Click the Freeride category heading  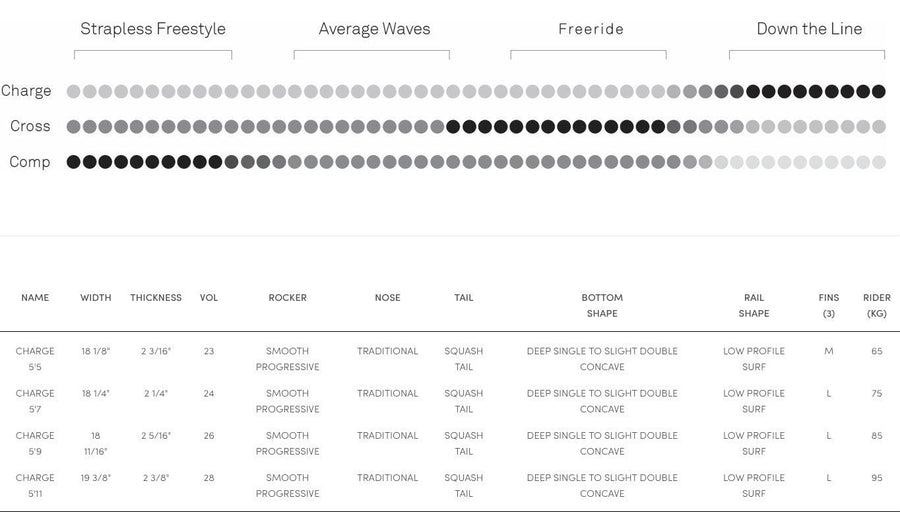click(x=591, y=29)
